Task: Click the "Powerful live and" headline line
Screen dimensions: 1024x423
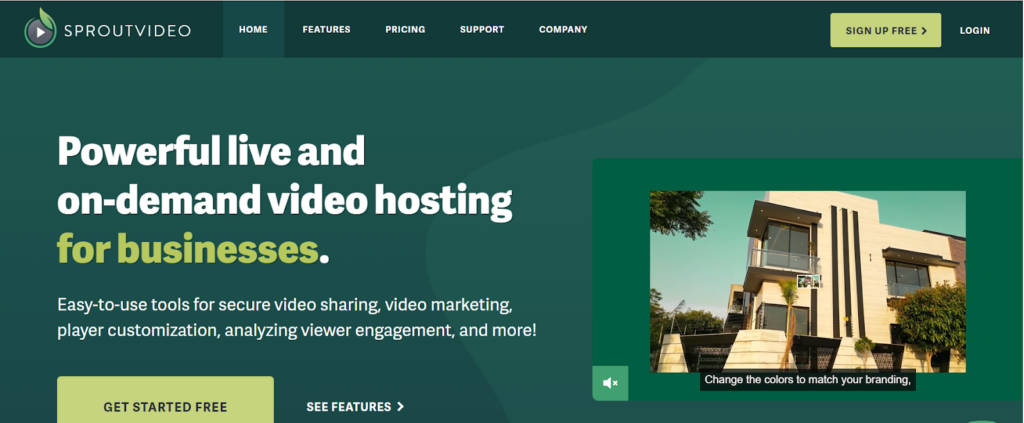Action: click(211, 152)
